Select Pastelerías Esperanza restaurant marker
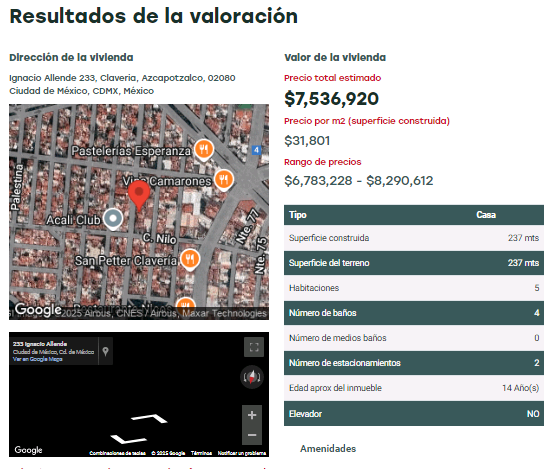This screenshot has width=552, height=469. click(204, 150)
